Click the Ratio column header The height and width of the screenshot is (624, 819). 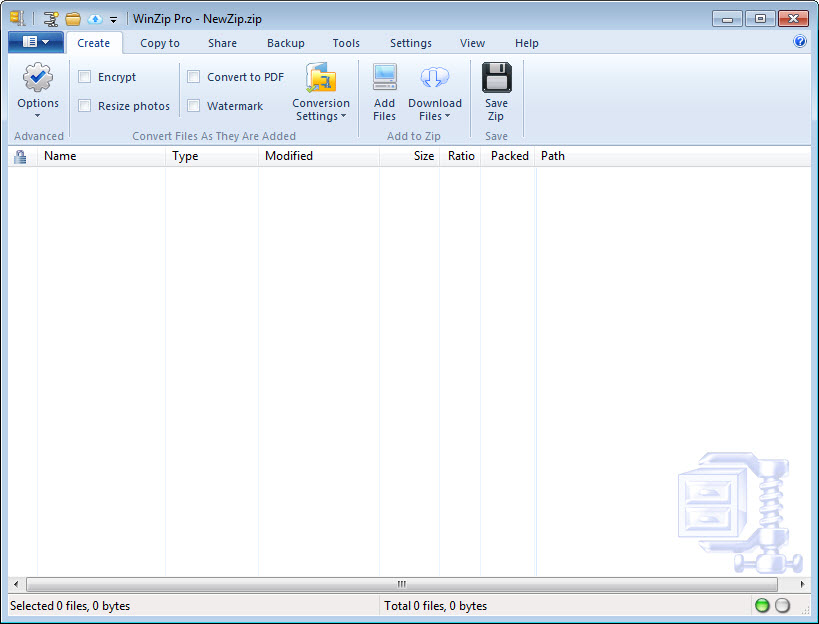[x=460, y=156]
